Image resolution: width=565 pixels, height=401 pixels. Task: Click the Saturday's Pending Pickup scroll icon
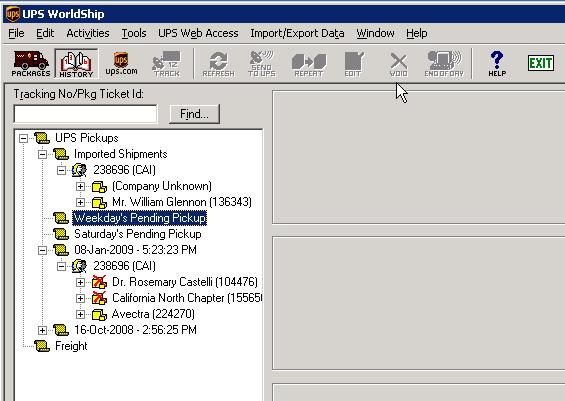61,234
